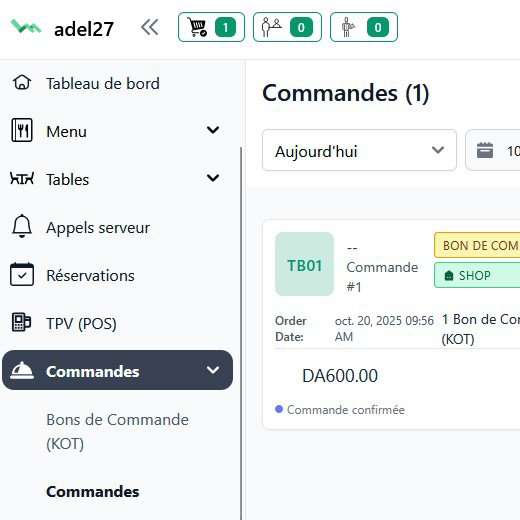
Task: Click the date range input field
Action: click(x=493, y=150)
